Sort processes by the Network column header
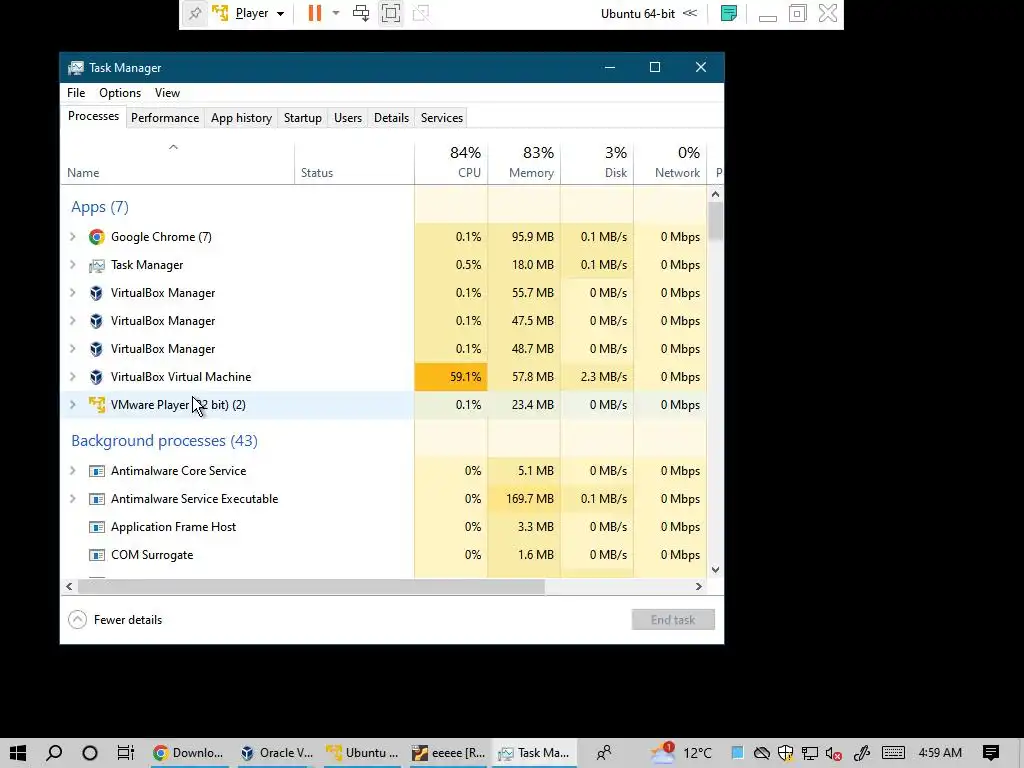The height and width of the screenshot is (768, 1024). tap(670, 163)
